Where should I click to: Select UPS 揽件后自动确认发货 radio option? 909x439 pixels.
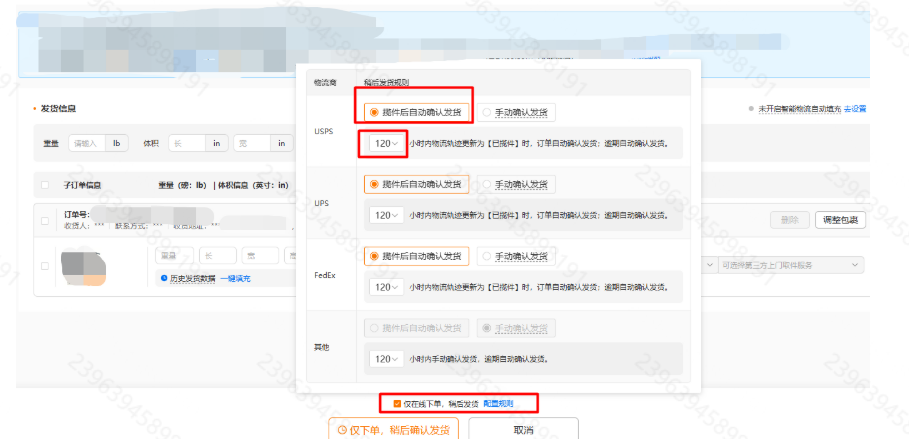click(416, 184)
